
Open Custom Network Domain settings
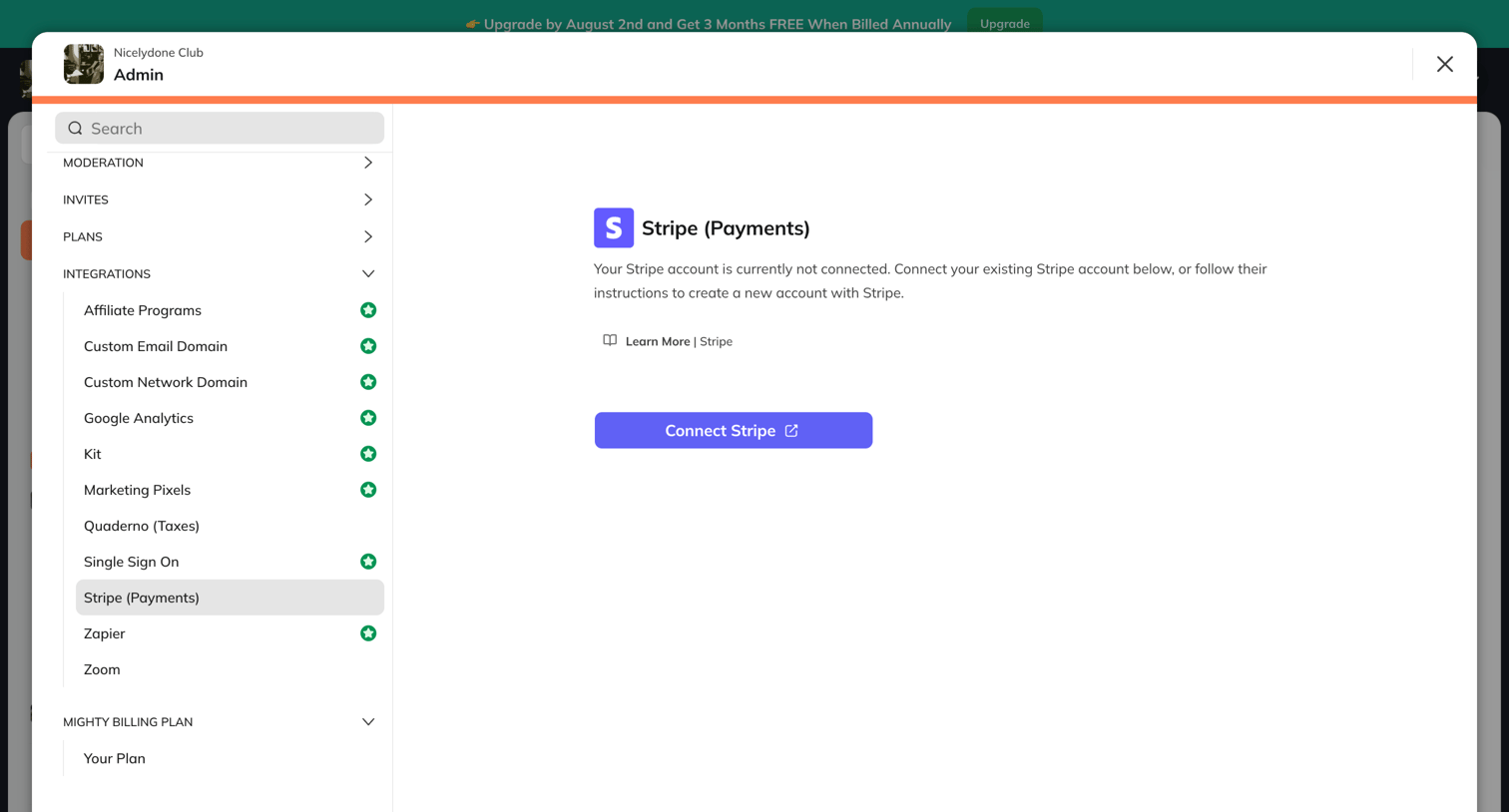230,382
